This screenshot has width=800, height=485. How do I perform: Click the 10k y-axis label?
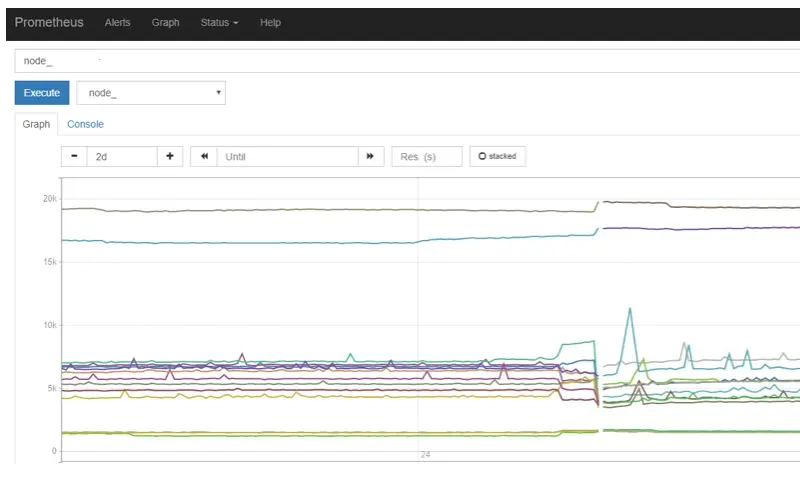[x=50, y=325]
